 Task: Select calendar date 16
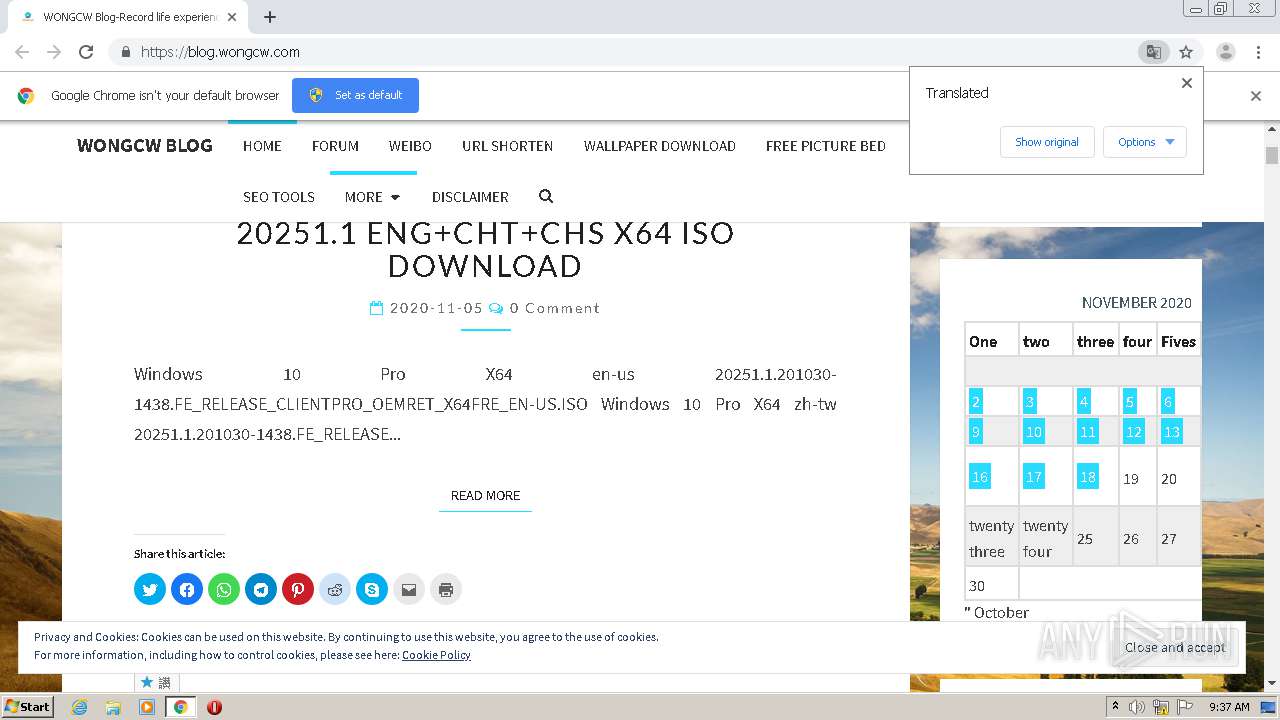[x=980, y=477]
